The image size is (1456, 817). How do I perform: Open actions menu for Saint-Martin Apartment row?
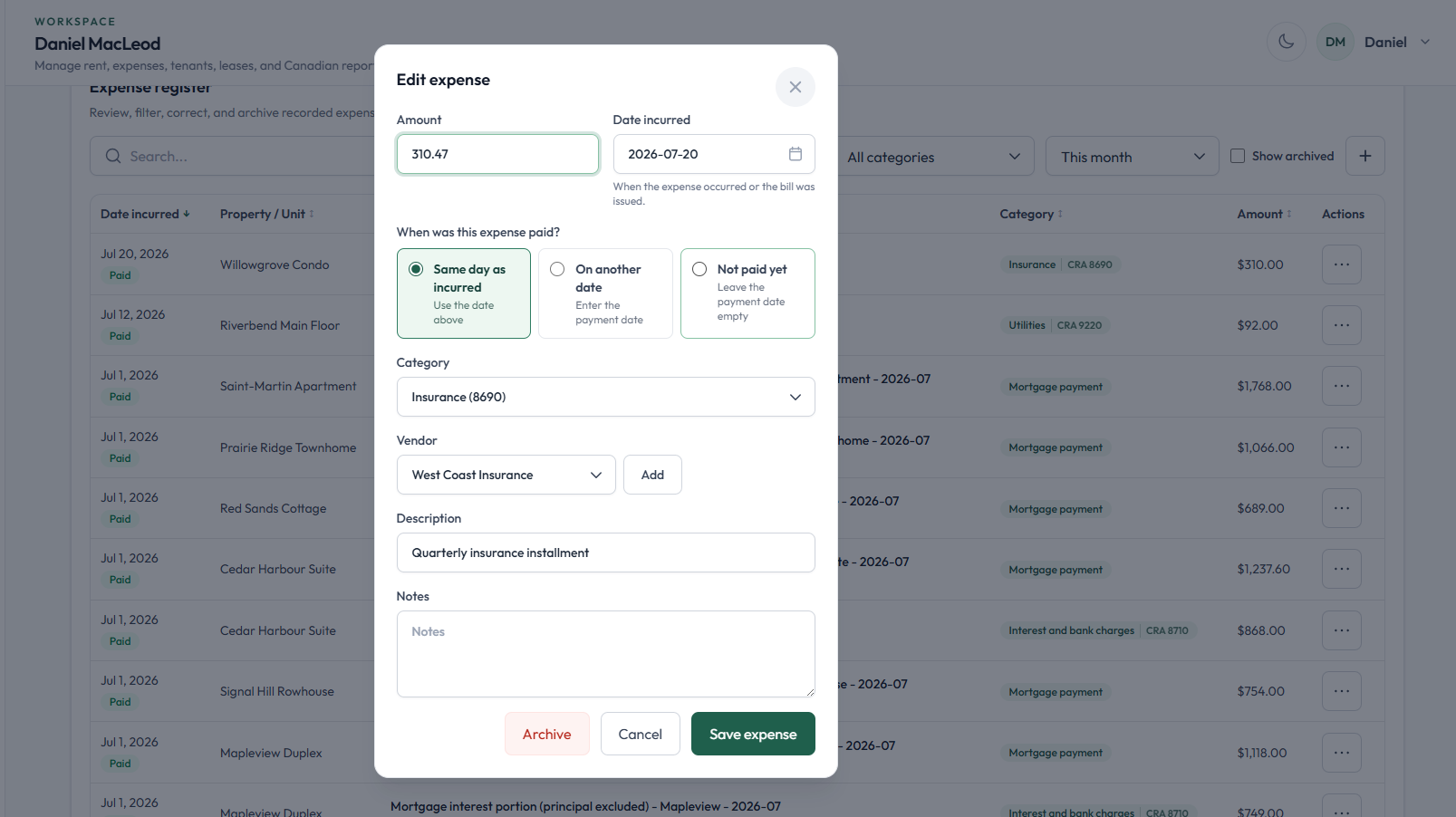(1341, 386)
